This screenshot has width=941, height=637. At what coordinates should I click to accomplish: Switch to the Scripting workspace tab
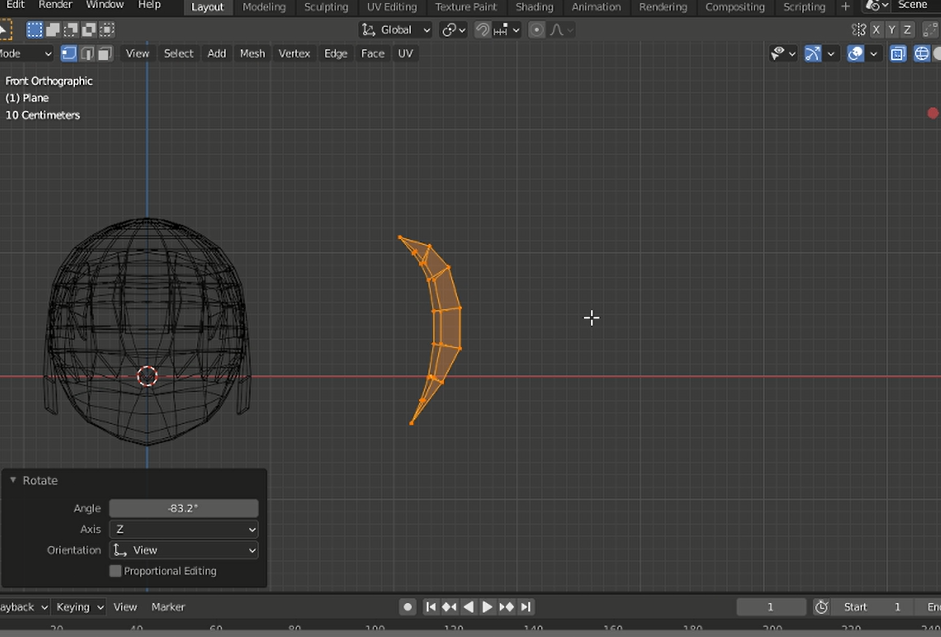804,7
